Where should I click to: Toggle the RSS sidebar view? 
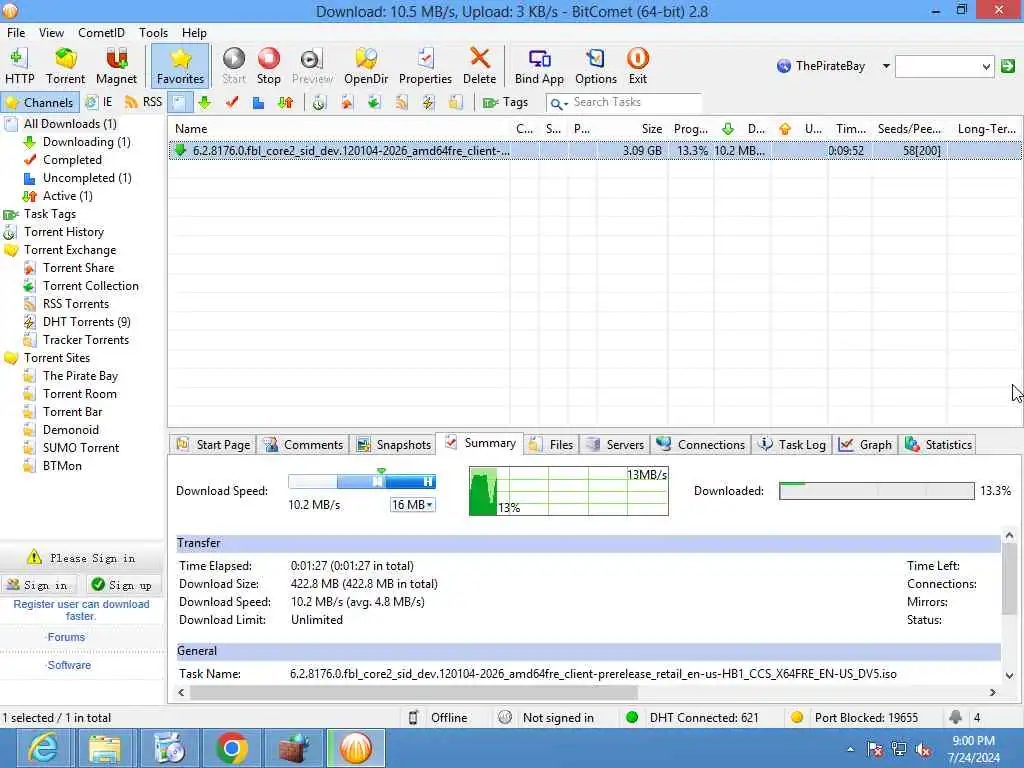[143, 103]
